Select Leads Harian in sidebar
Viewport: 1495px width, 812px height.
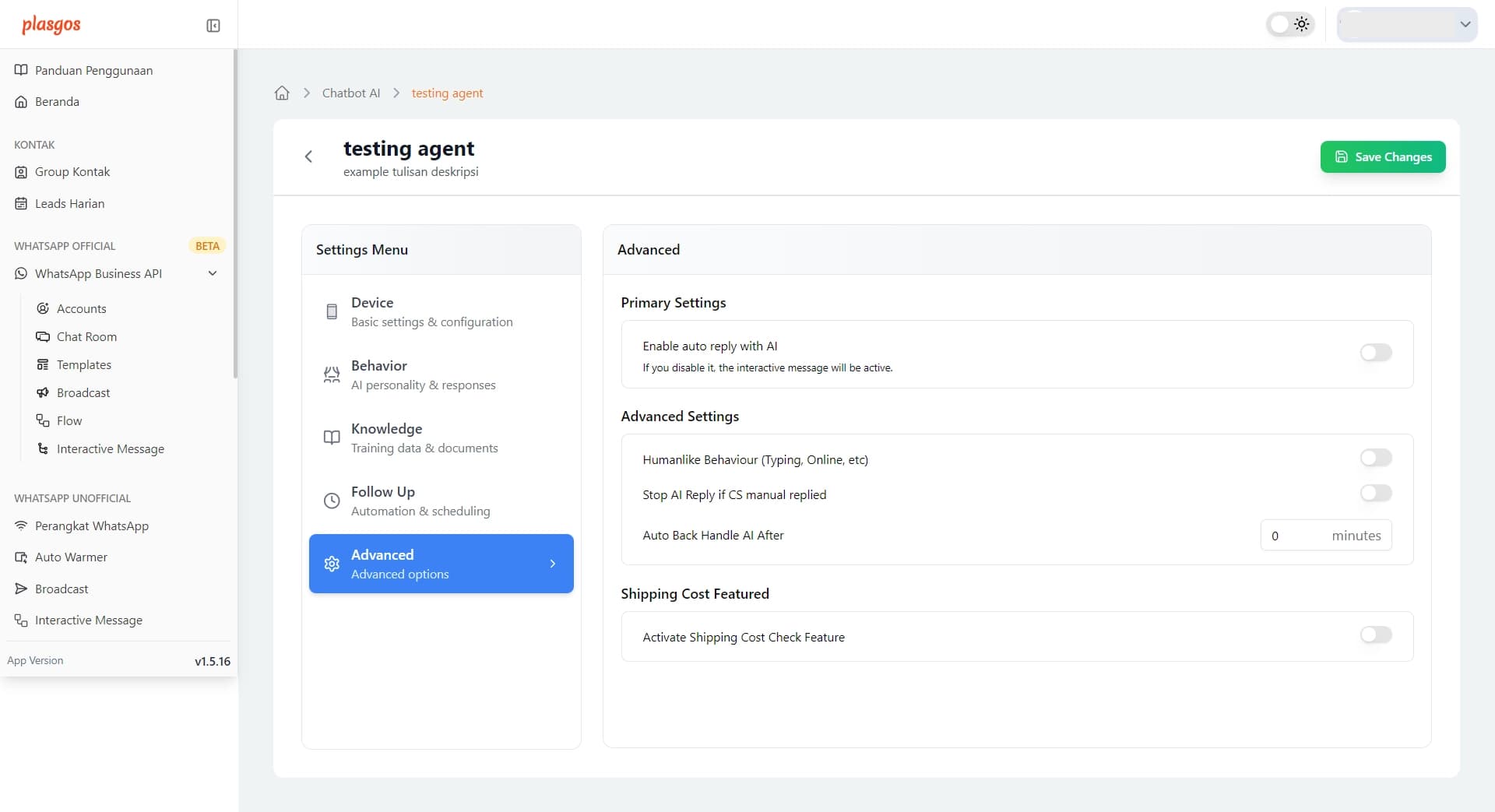click(69, 203)
